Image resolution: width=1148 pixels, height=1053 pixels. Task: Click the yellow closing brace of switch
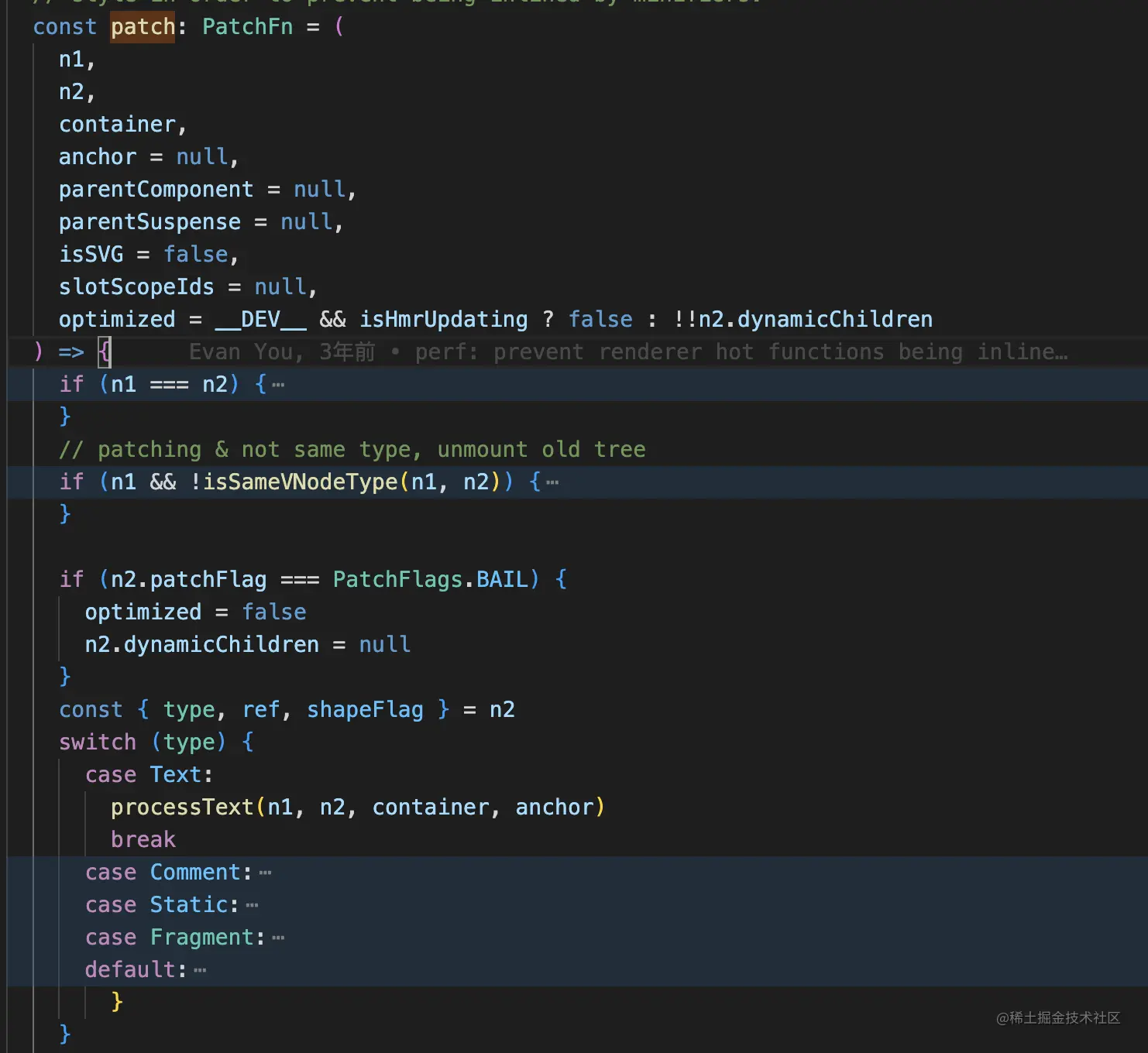click(x=117, y=1003)
